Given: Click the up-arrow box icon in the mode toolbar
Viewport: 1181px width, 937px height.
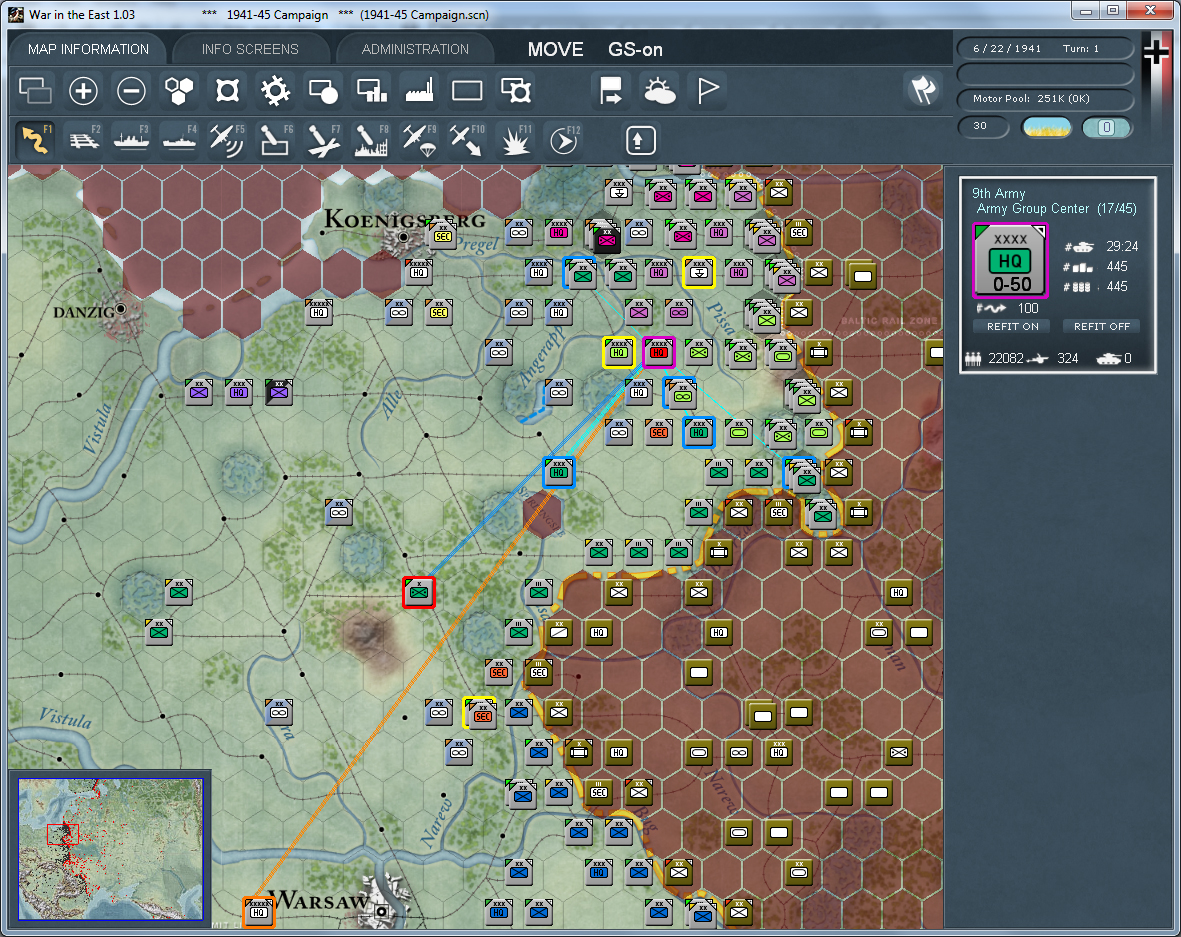Looking at the screenshot, I should point(640,140).
